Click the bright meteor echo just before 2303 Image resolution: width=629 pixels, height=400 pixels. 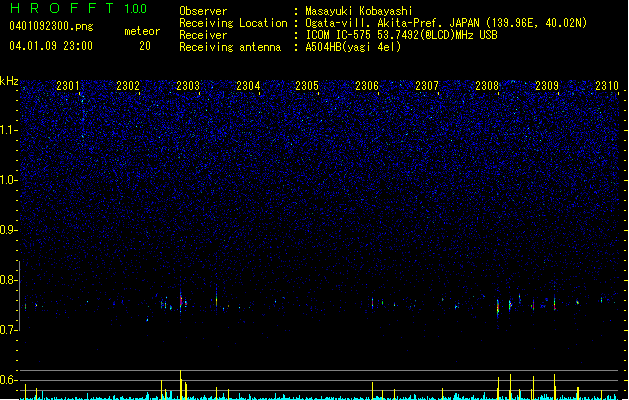click(x=181, y=301)
